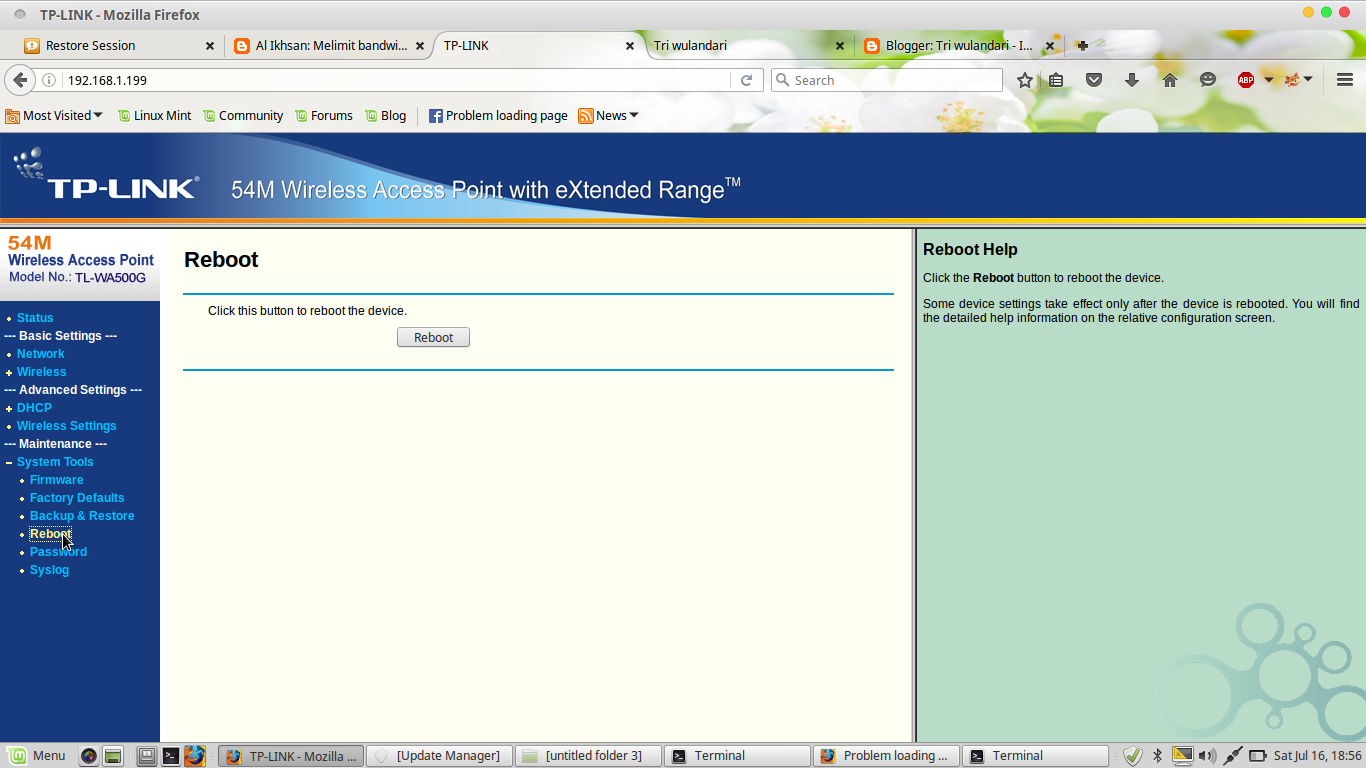The height and width of the screenshot is (768, 1366).
Task: Expand the Wireless menu in sidebar
Action: [41, 372]
